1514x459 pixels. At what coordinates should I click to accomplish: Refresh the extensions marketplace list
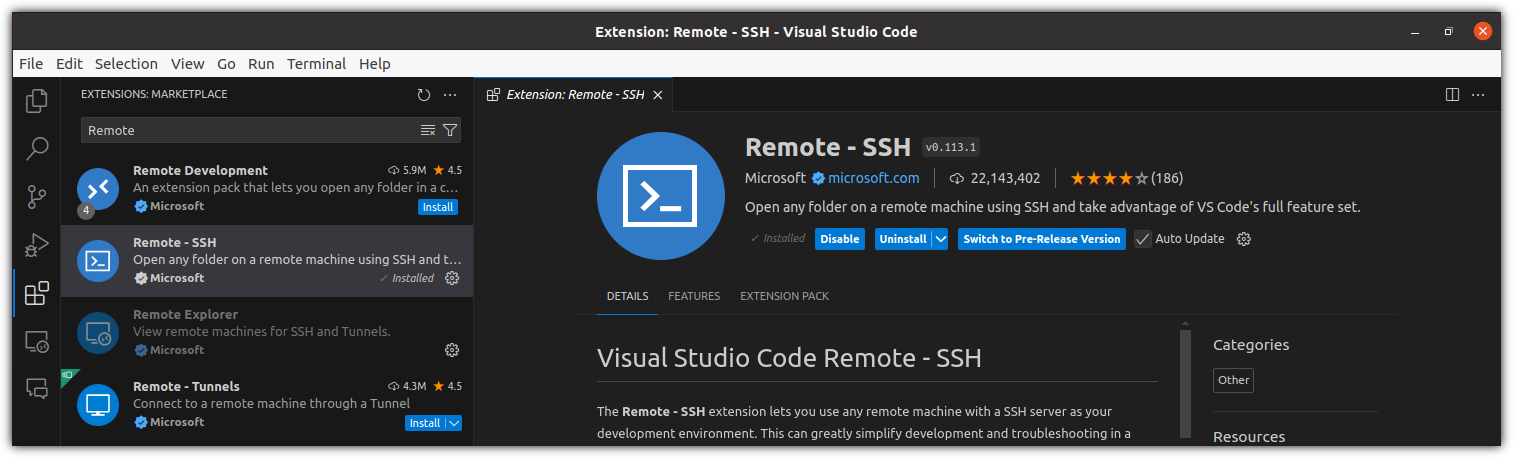[424, 95]
